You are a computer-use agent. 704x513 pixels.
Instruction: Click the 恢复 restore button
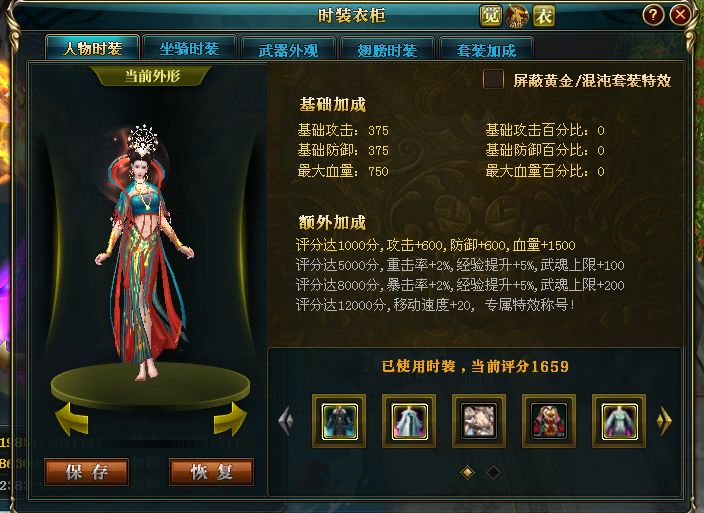pyautogui.click(x=211, y=472)
